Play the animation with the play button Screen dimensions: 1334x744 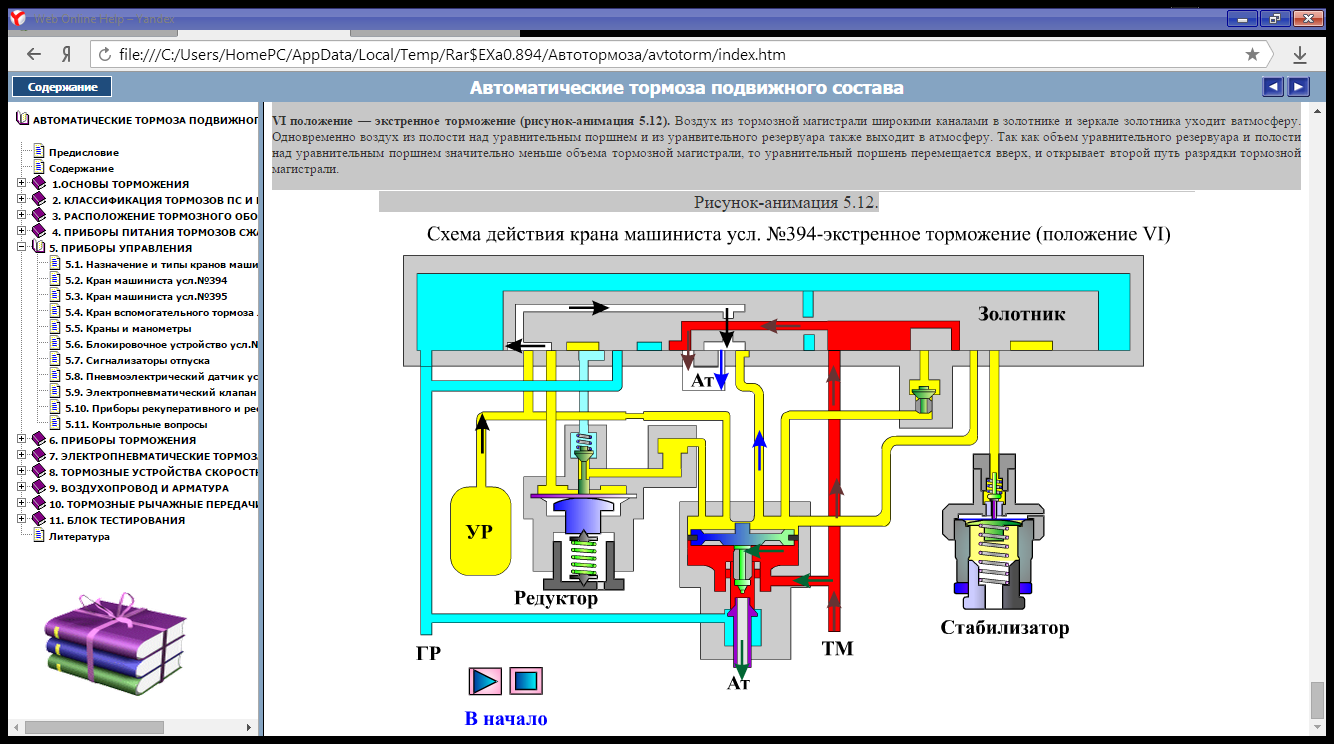pyautogui.click(x=484, y=681)
